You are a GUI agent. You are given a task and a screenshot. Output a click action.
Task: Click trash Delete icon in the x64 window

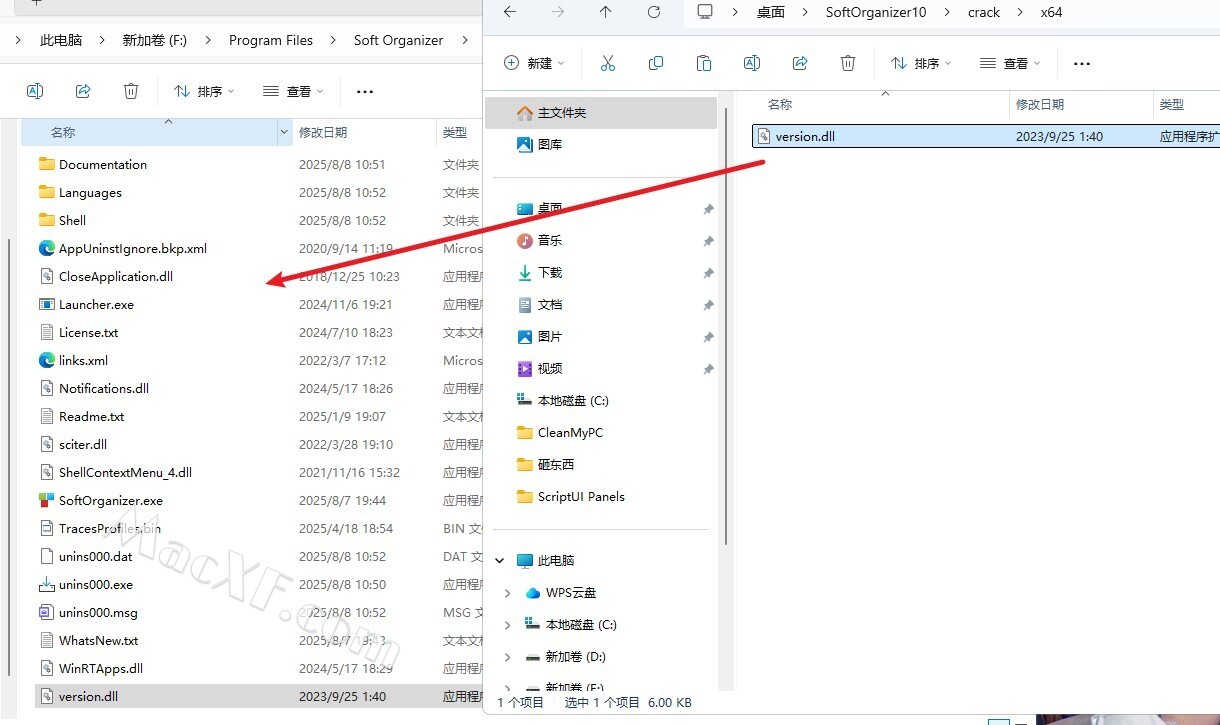click(848, 63)
